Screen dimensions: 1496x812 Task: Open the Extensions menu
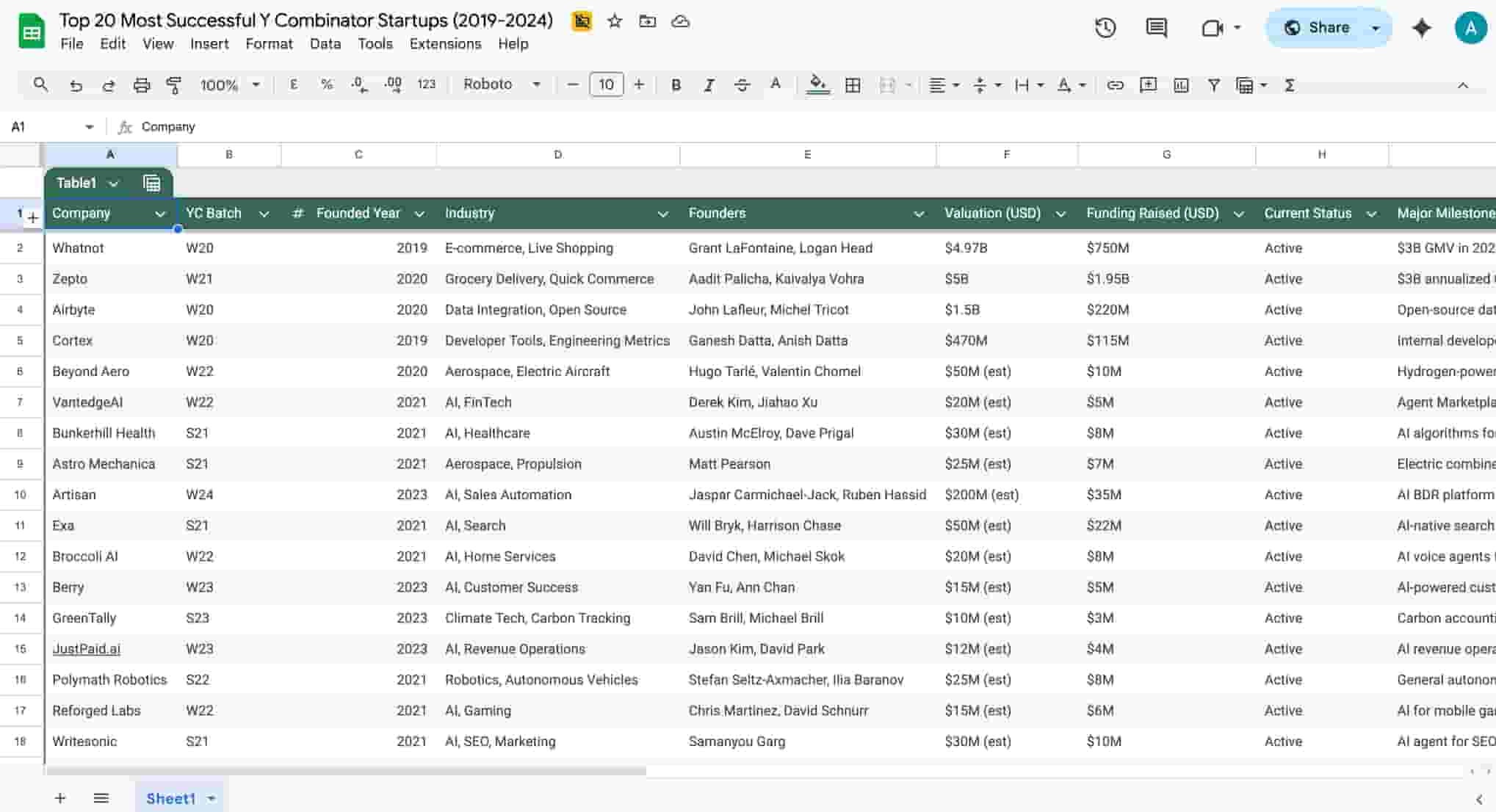pos(445,44)
